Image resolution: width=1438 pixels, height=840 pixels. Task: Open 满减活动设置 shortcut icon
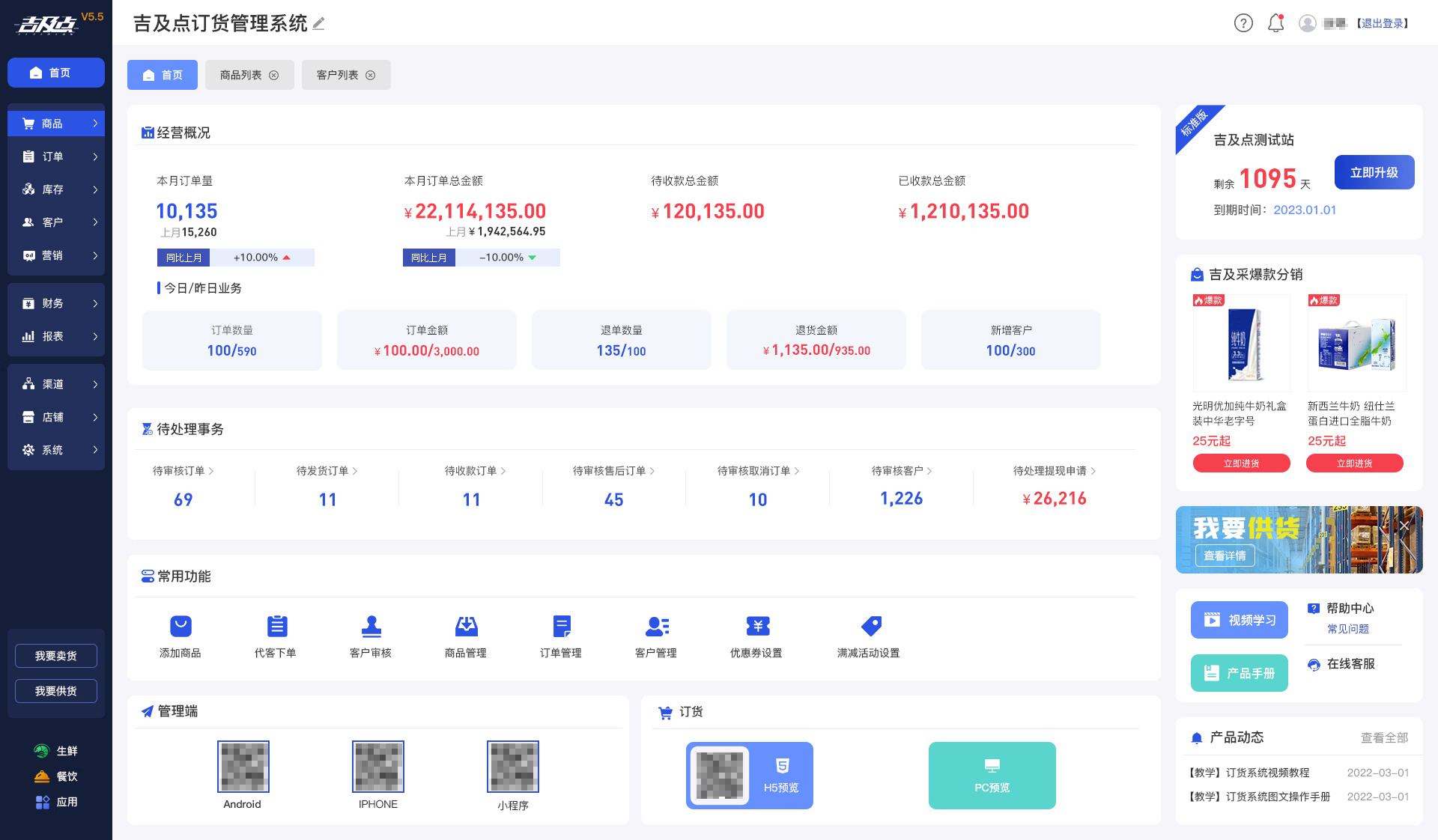click(x=871, y=625)
